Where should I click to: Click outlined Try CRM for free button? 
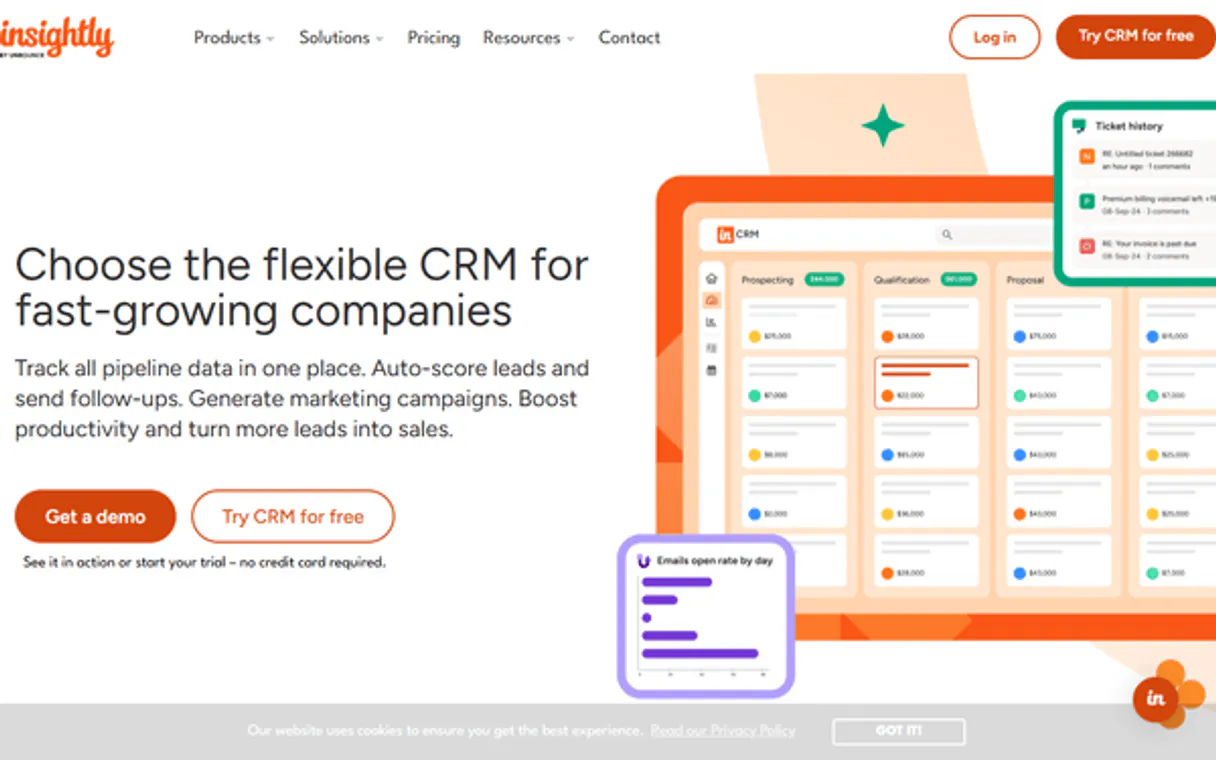[x=293, y=517]
